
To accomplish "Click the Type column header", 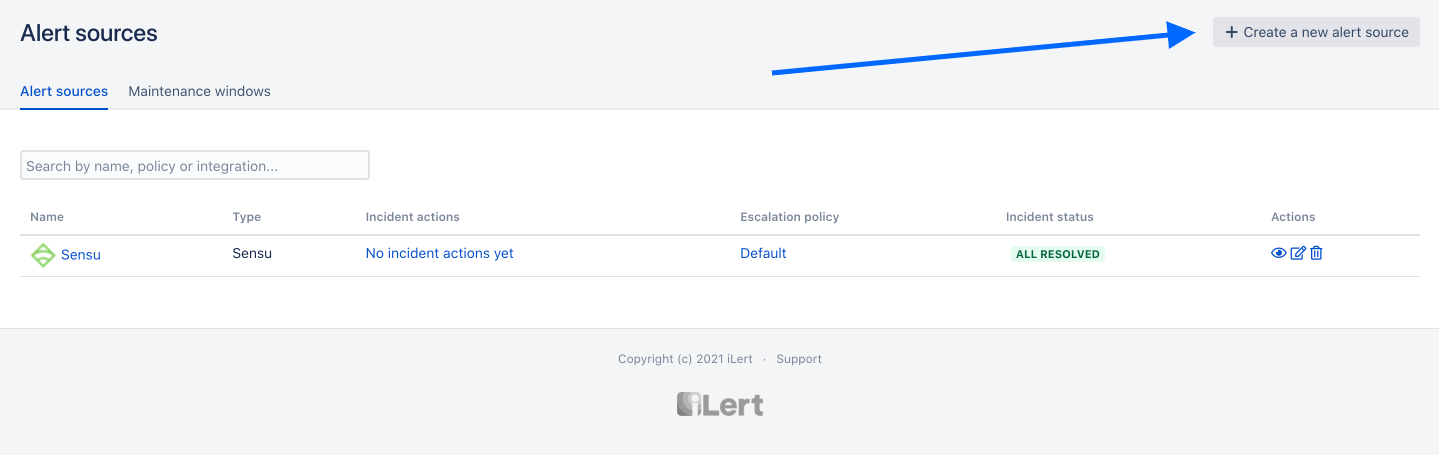I will (246, 217).
